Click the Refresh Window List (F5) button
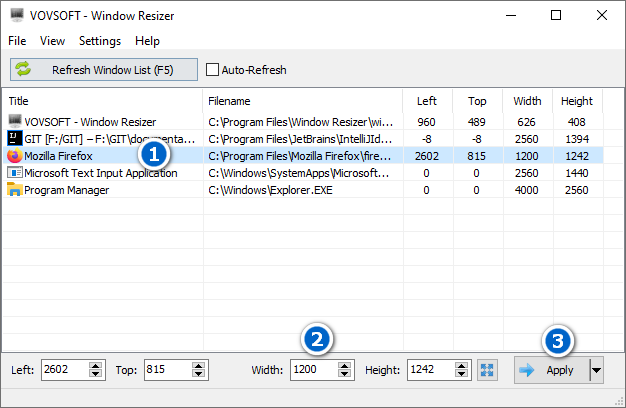Screen dimensions: 626x408 (x=104, y=70)
